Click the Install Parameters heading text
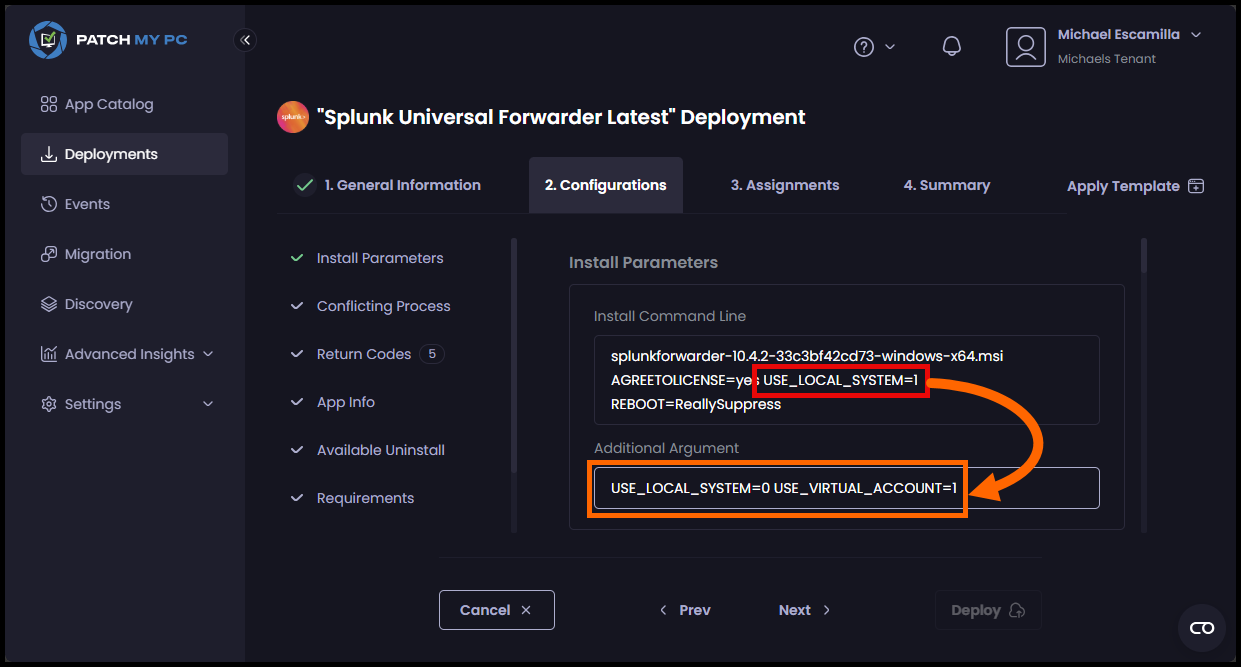The image size is (1241, 667). click(643, 263)
